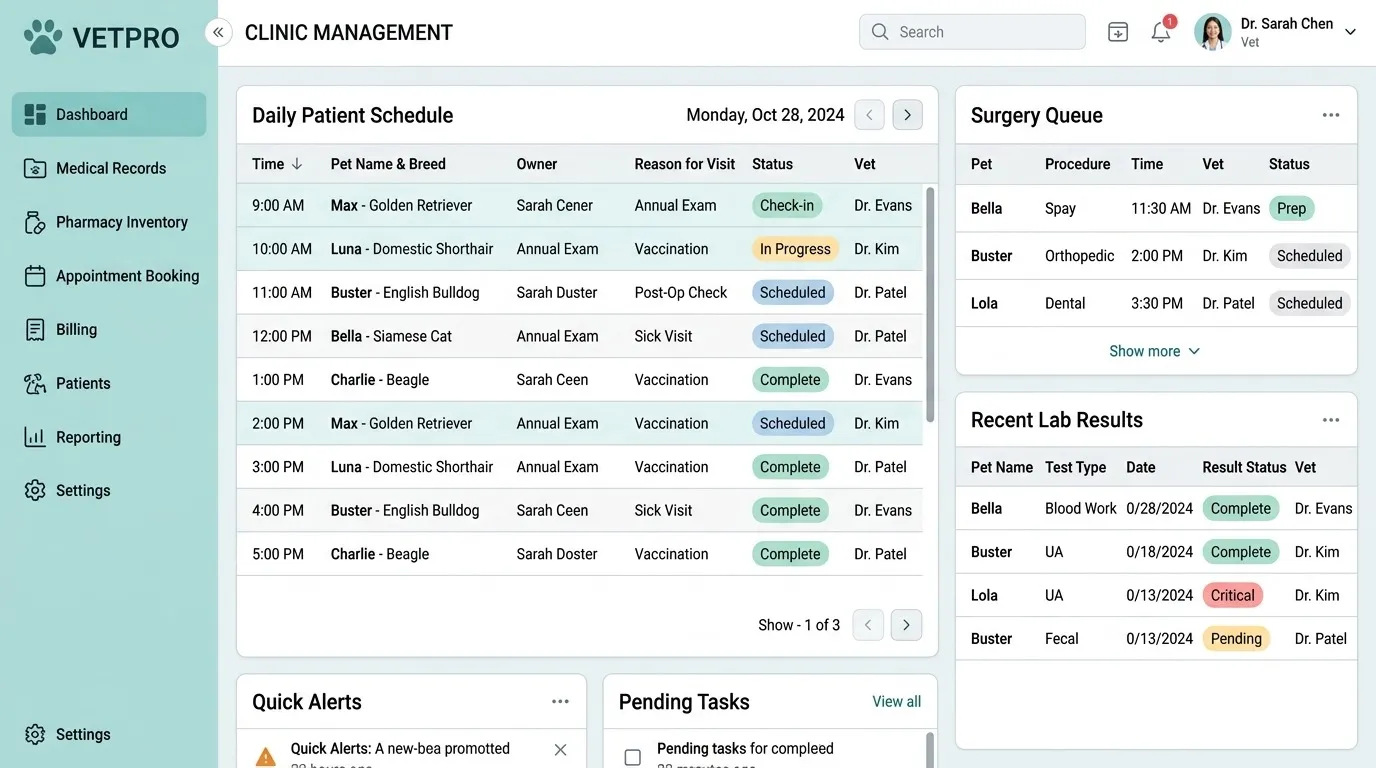Viewport: 1376px width, 768px height.
Task: Open Dashboard grid icon in sidebar
Action: [35, 114]
